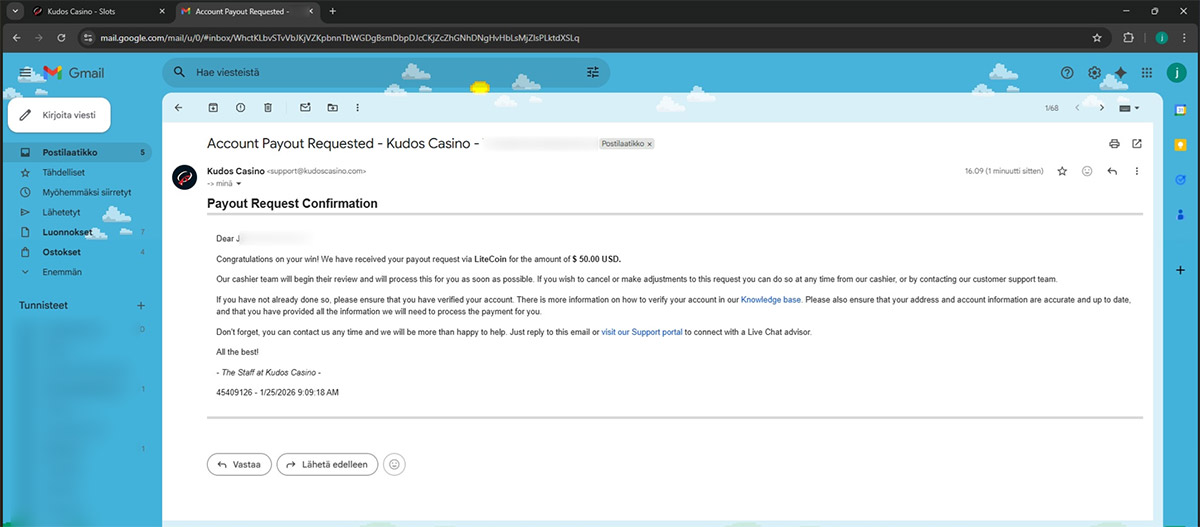Print the Payout Request email
1200x527 pixels.
(1114, 144)
